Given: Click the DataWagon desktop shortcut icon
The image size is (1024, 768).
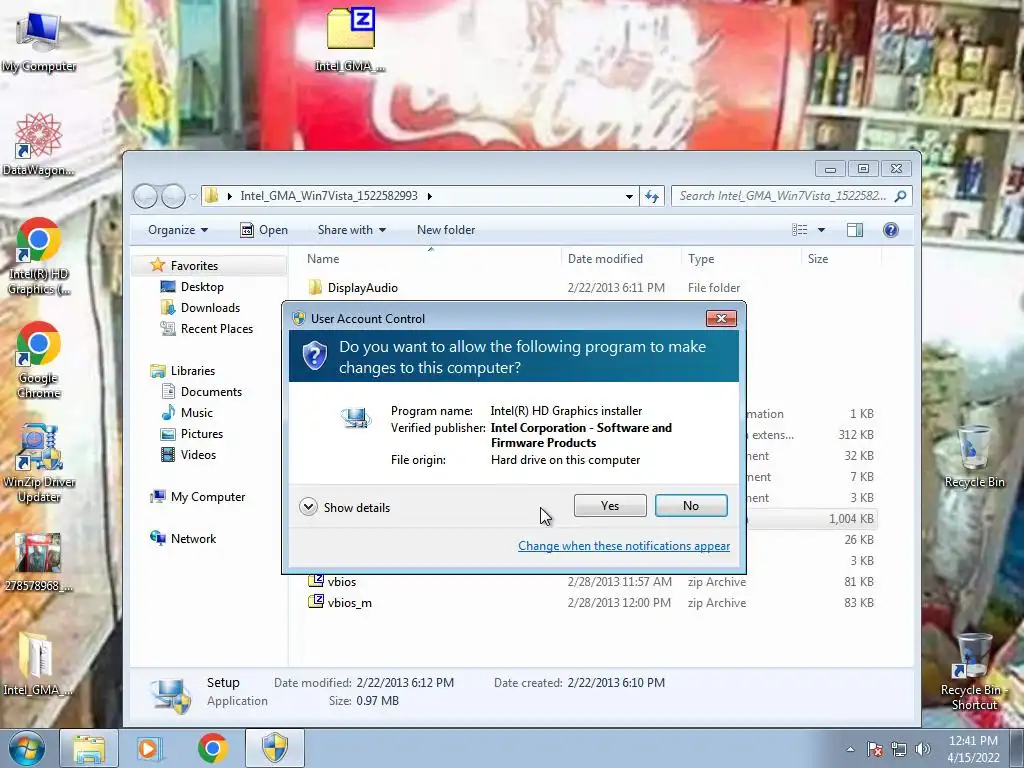Looking at the screenshot, I should tap(39, 144).
